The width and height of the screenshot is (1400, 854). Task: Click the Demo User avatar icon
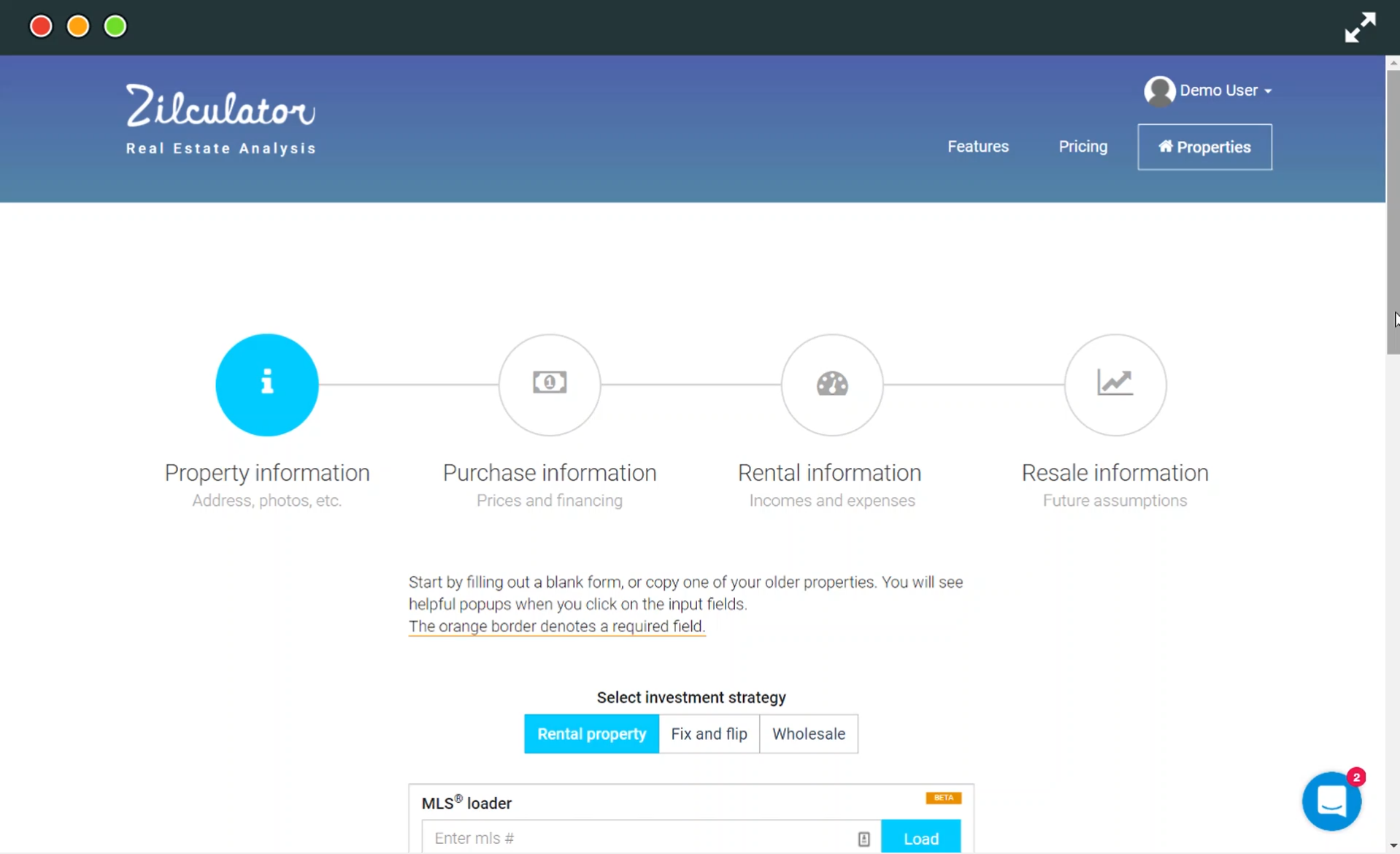click(x=1159, y=91)
